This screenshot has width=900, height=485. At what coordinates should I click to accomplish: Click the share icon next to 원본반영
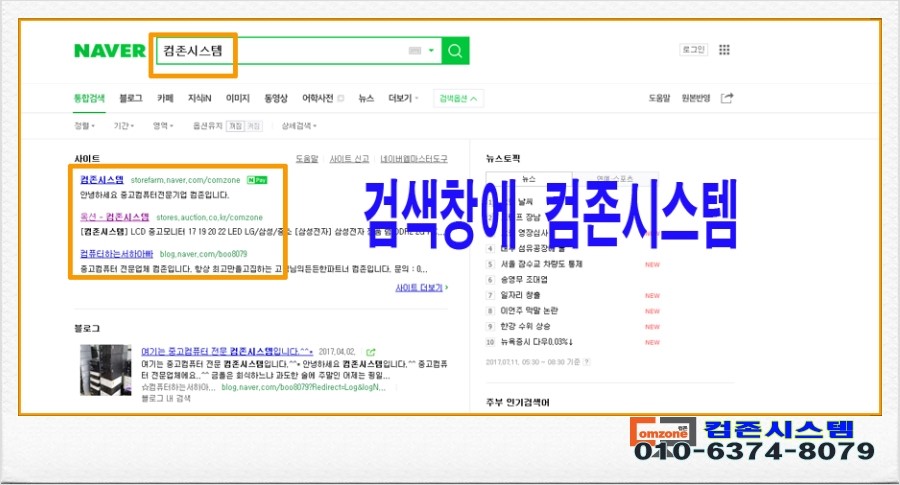click(x=727, y=98)
